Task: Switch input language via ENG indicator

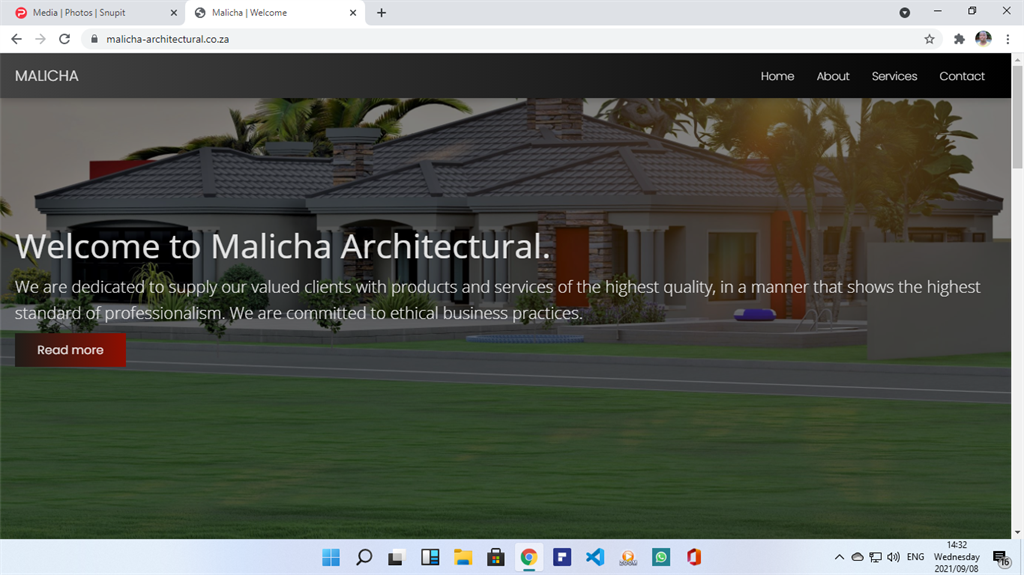Action: click(916, 557)
